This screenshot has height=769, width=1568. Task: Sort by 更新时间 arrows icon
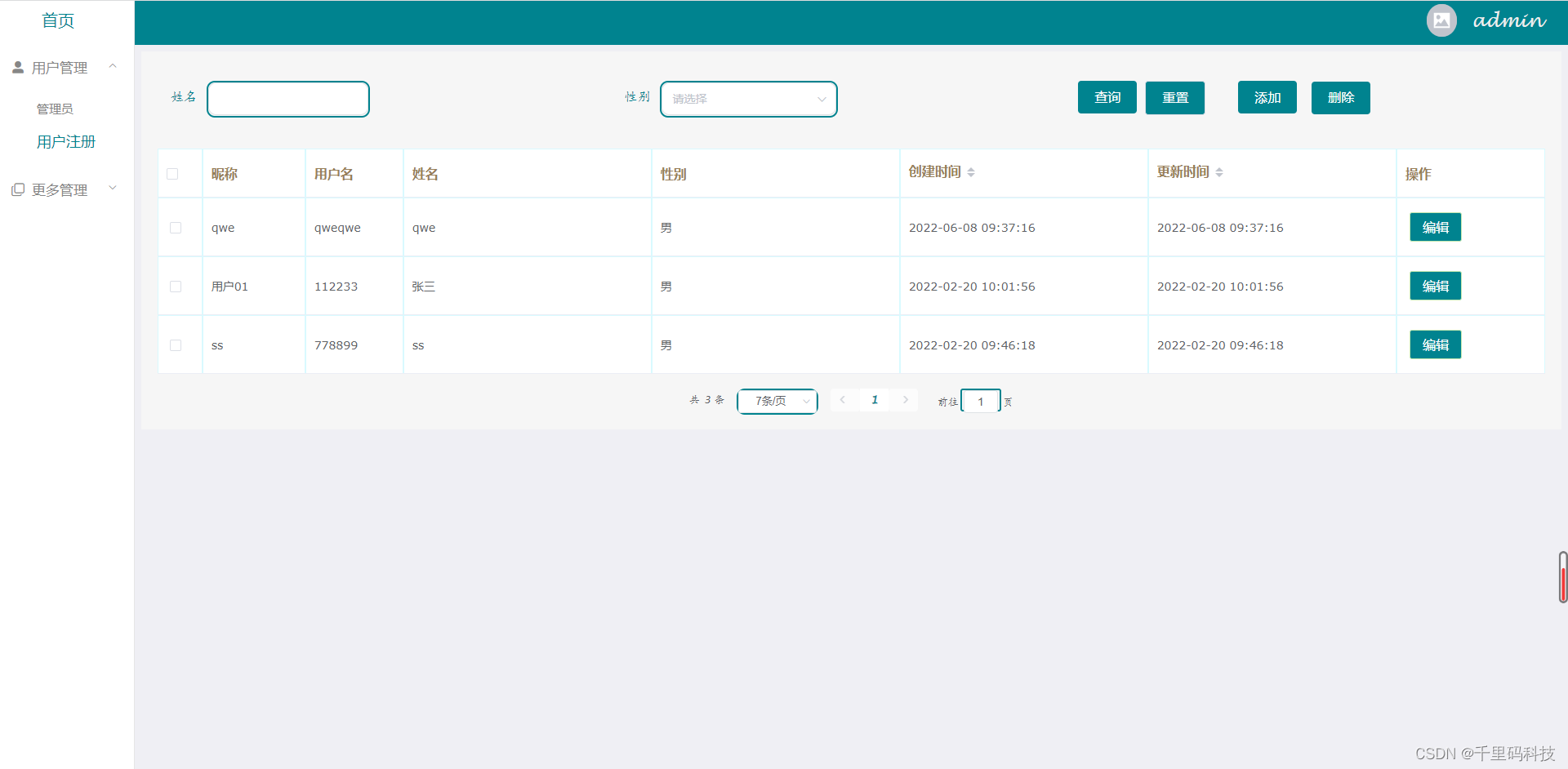pyautogui.click(x=1219, y=172)
